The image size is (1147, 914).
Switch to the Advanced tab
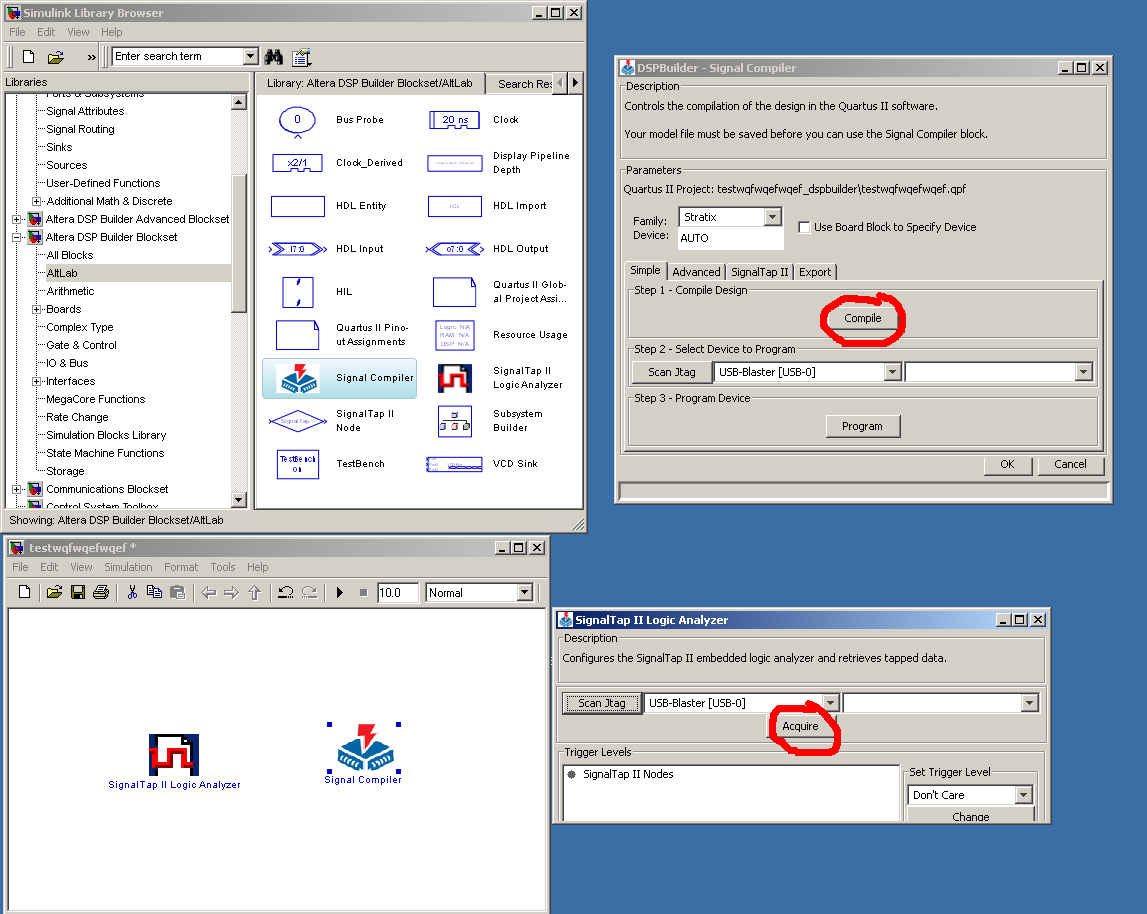coord(696,271)
